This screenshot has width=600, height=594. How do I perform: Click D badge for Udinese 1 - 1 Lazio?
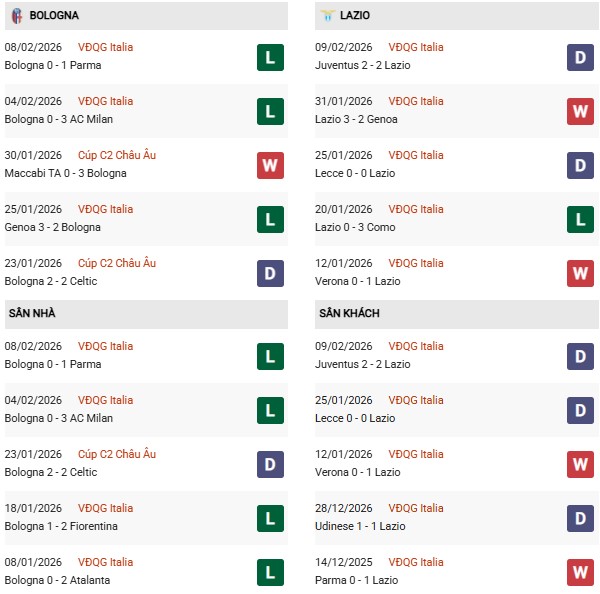[581, 518]
